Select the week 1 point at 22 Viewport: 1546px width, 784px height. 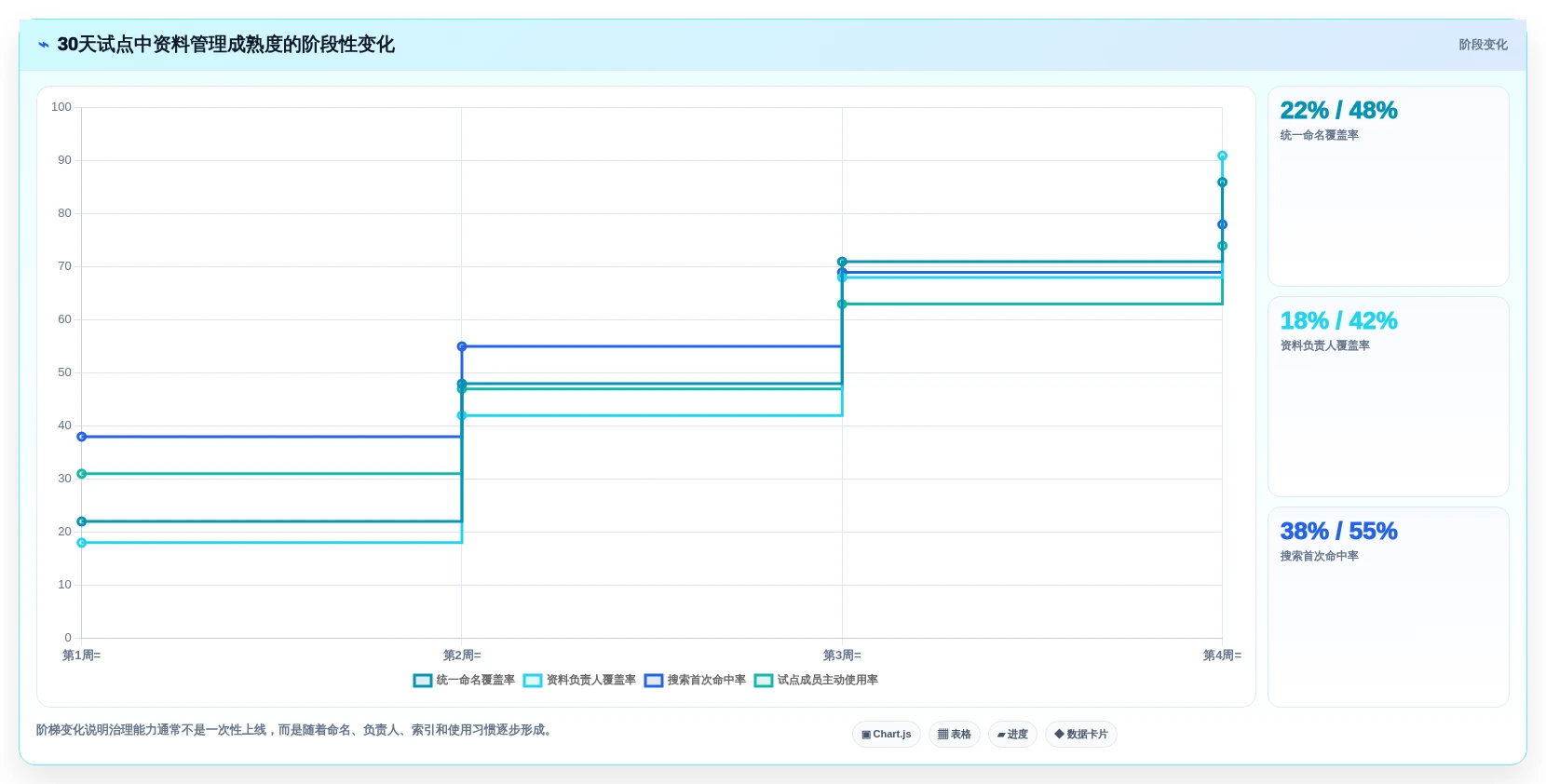coord(82,521)
